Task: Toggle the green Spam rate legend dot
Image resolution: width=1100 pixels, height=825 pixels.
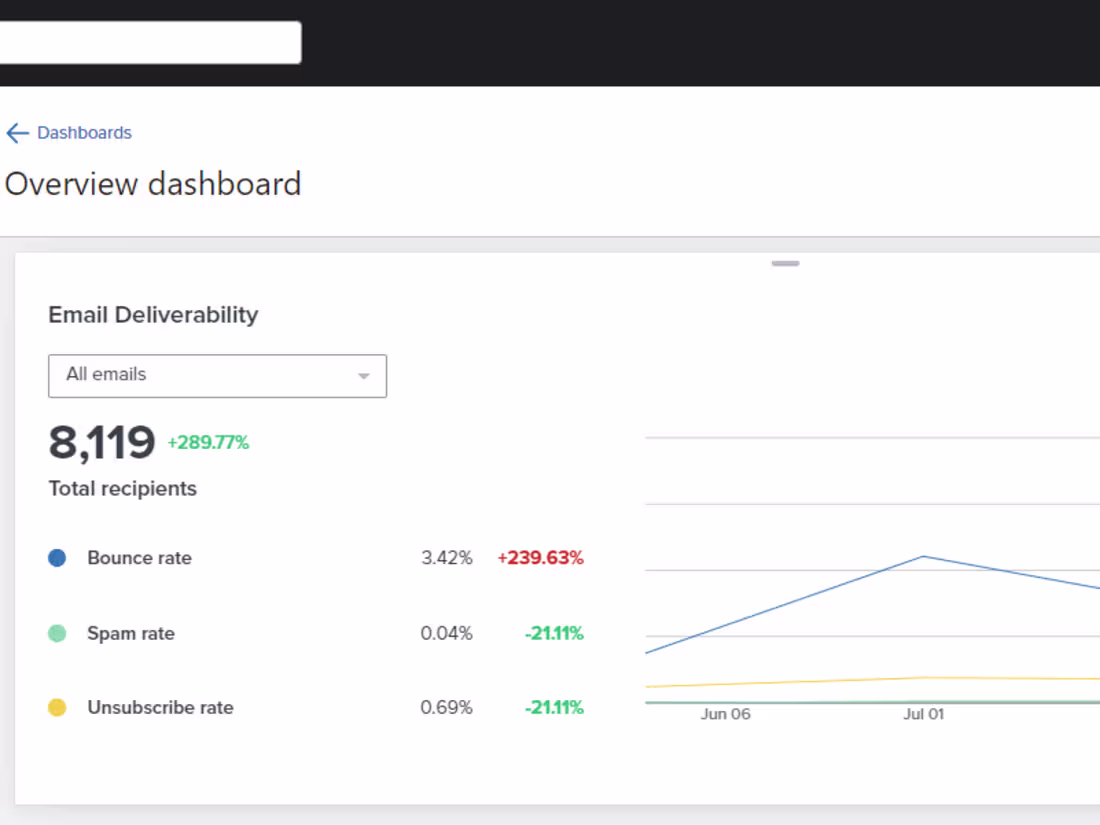Action: coord(57,633)
